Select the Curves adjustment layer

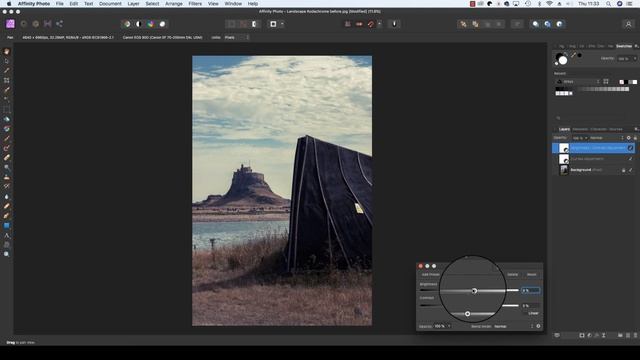593,159
